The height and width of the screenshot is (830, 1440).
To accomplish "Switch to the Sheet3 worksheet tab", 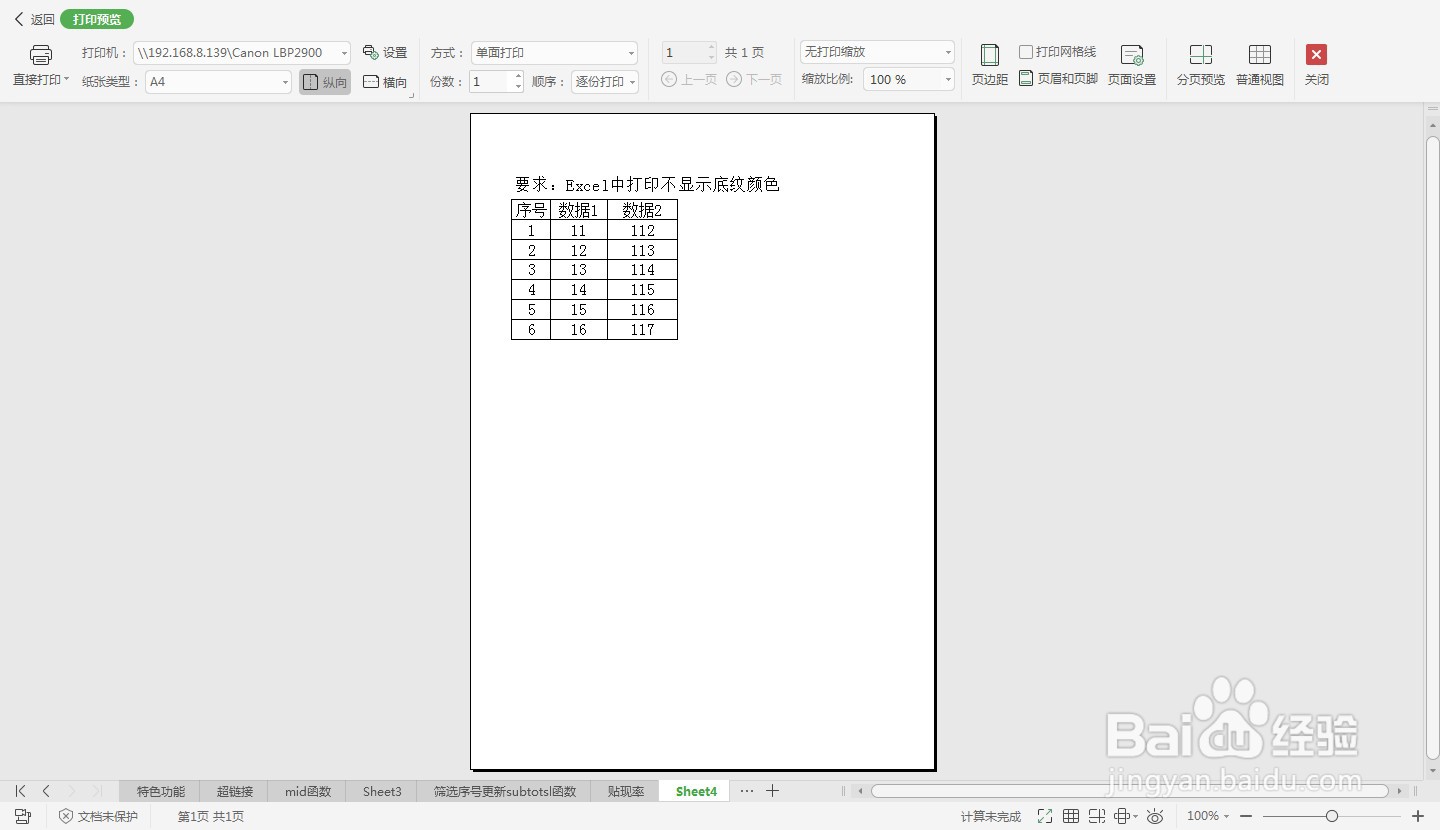I will click(381, 790).
